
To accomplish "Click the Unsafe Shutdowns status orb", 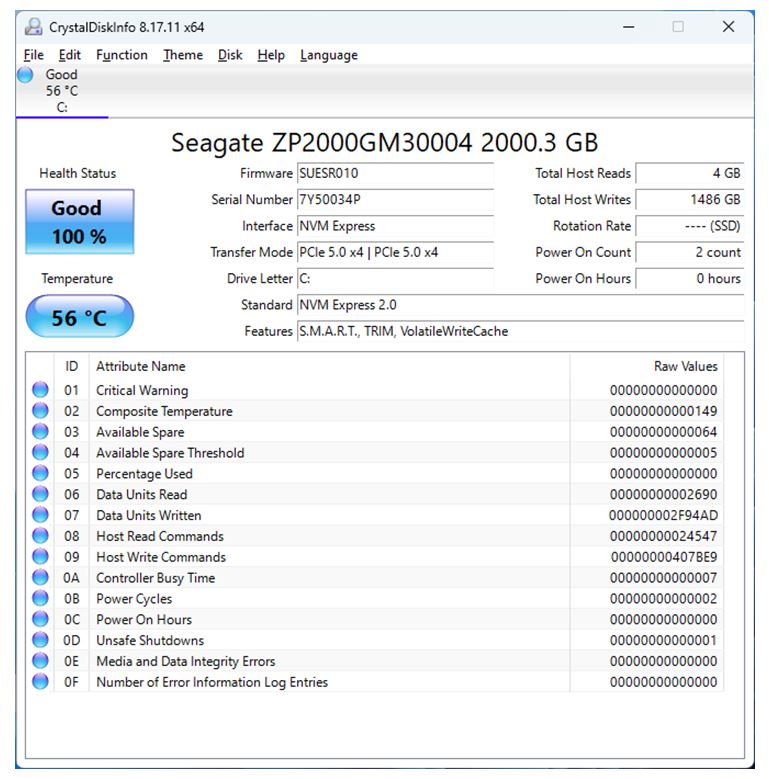I will click(40, 640).
